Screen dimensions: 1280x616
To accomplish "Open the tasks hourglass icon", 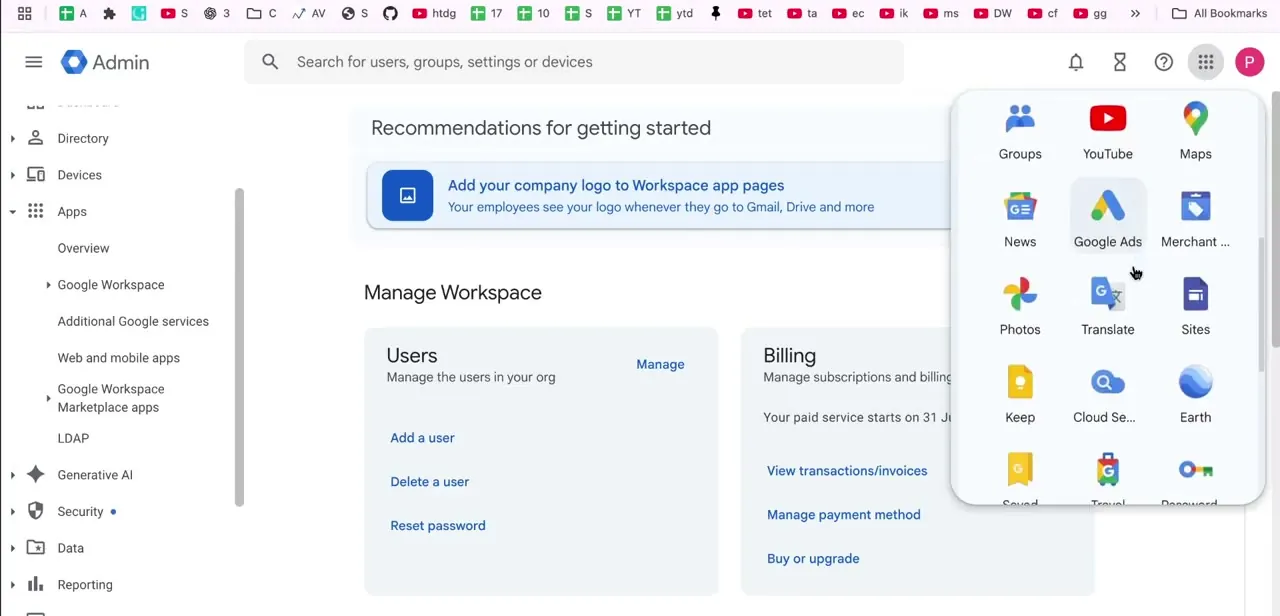I will click(x=1120, y=62).
